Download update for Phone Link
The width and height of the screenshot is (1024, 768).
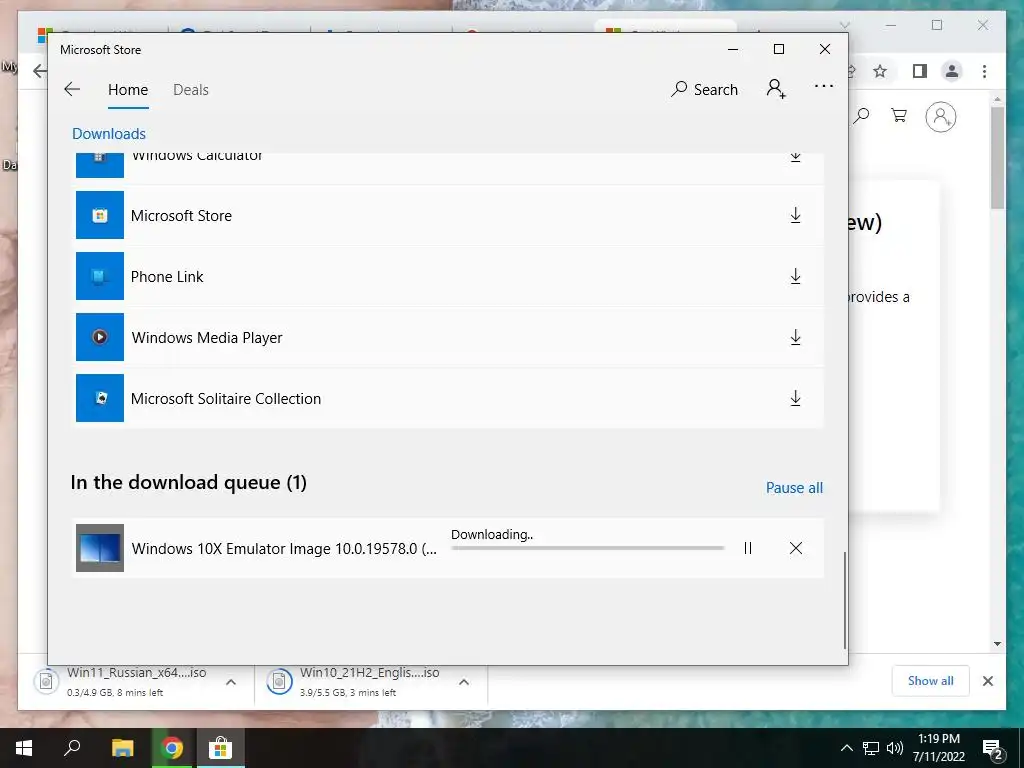795,276
